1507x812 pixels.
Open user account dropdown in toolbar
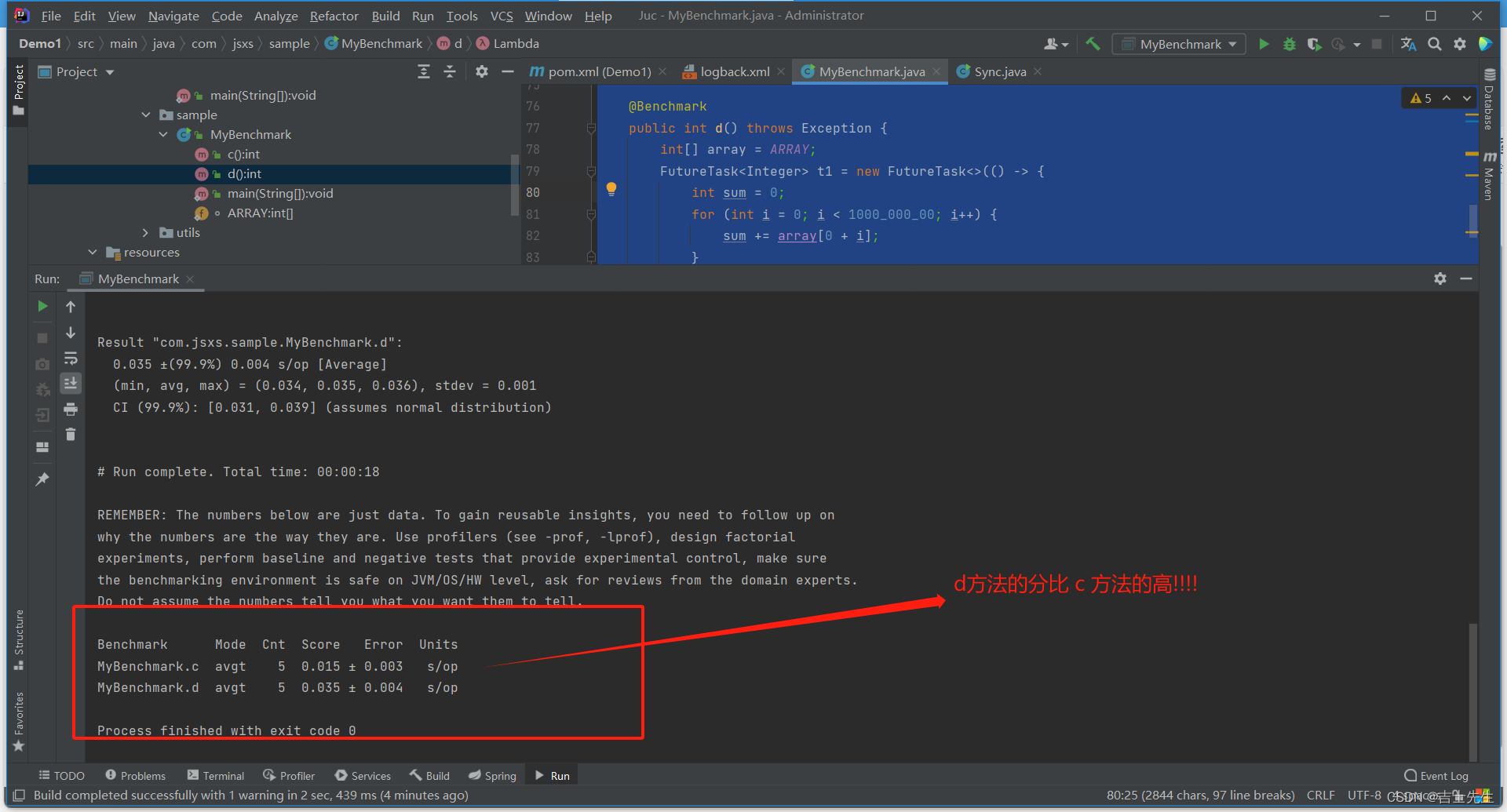pos(1056,44)
